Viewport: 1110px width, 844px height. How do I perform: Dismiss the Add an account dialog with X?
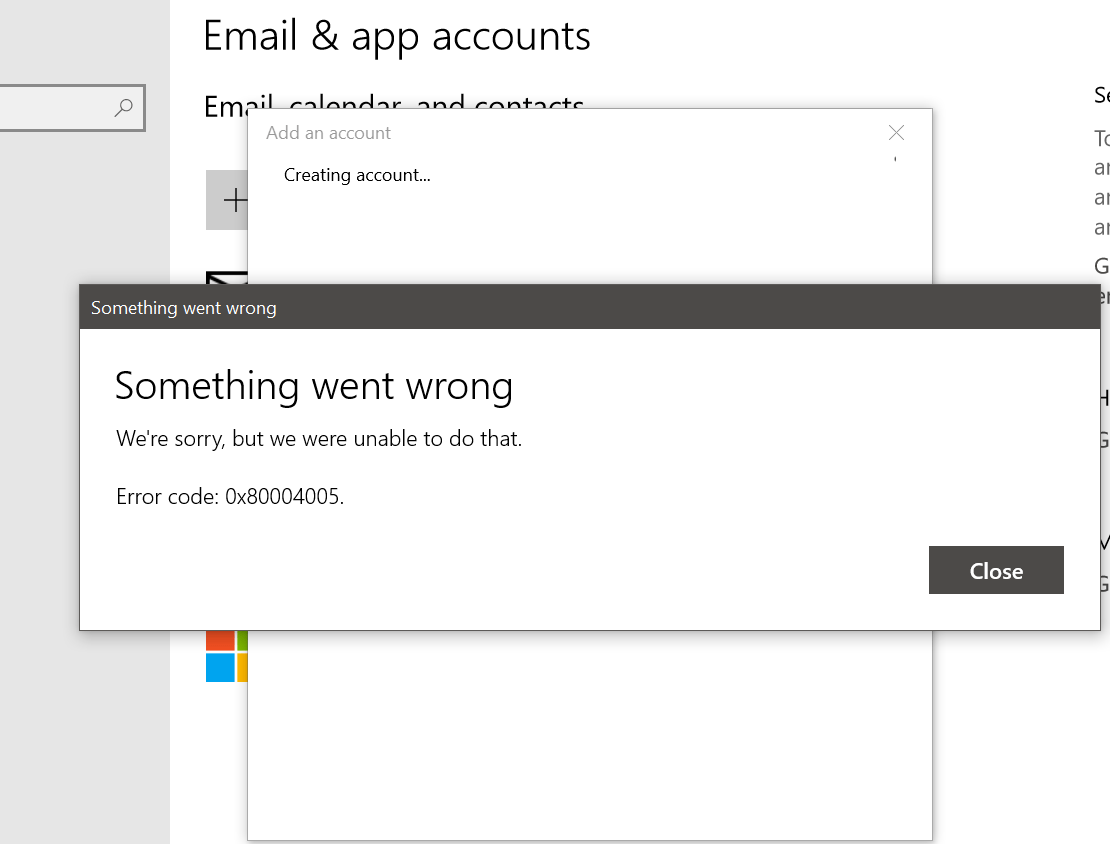[896, 132]
